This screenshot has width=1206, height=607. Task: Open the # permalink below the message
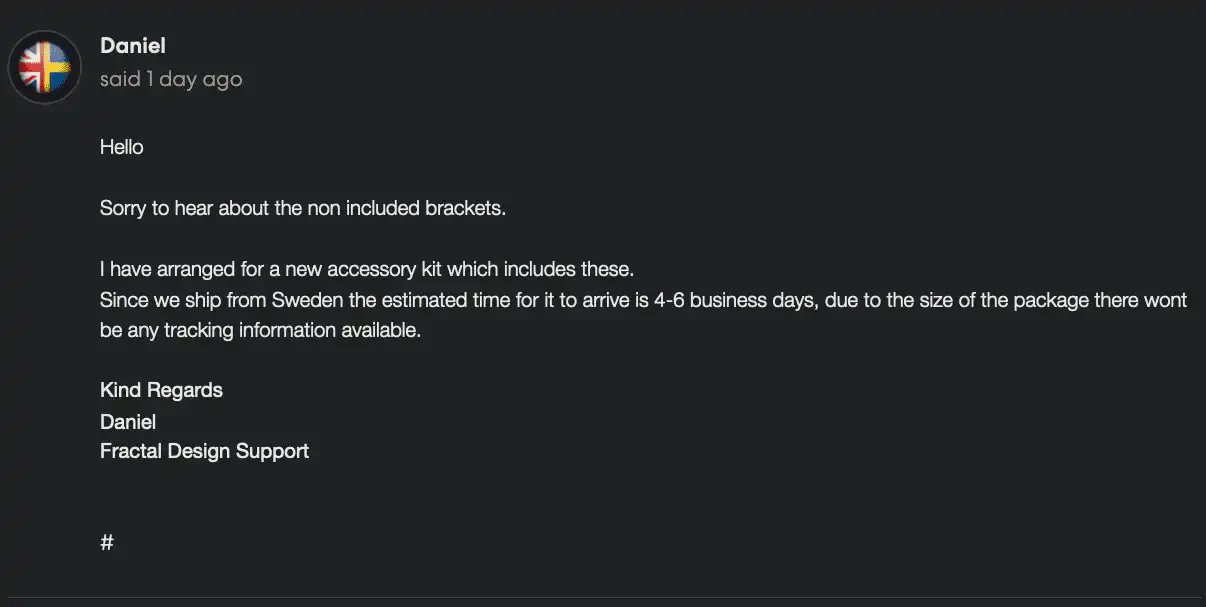pos(107,543)
